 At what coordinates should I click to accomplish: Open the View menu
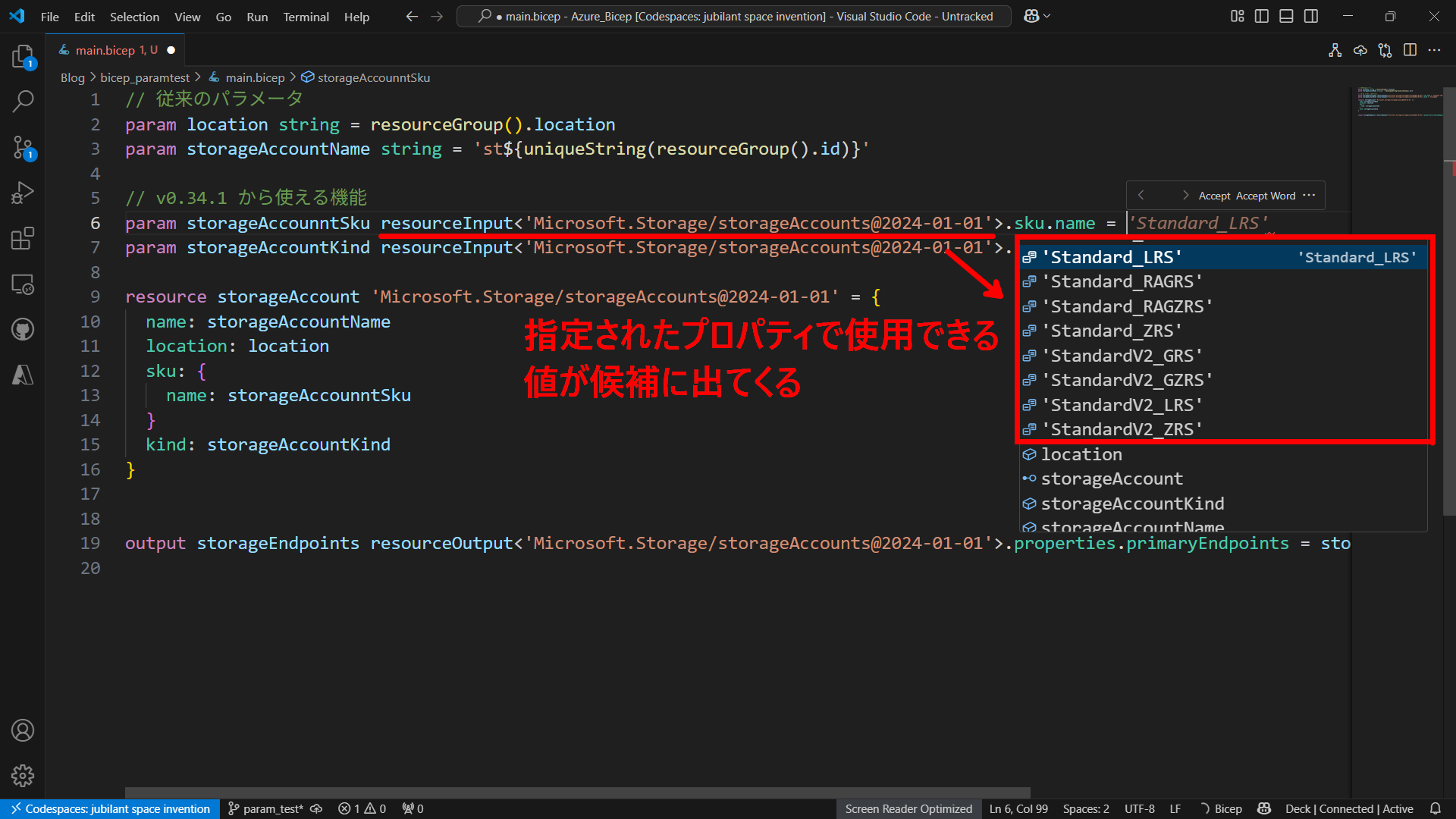pyautogui.click(x=187, y=17)
